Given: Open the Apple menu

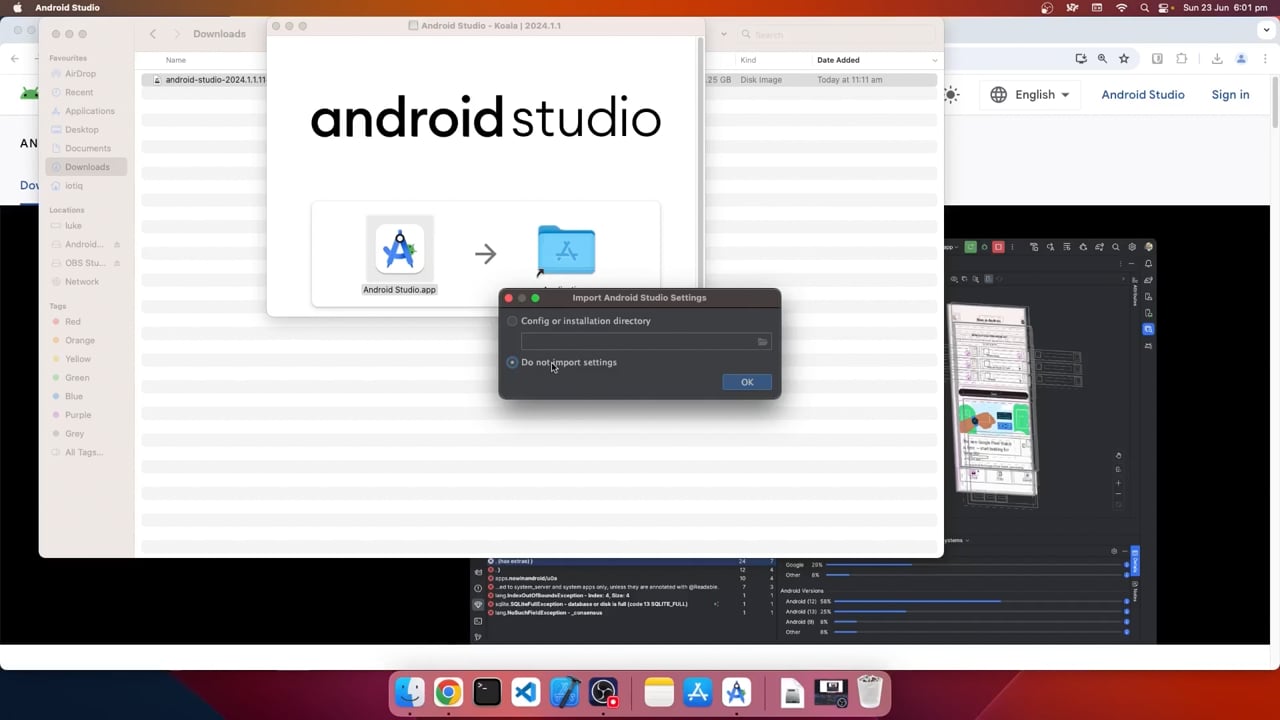Looking at the screenshot, I should point(17,8).
